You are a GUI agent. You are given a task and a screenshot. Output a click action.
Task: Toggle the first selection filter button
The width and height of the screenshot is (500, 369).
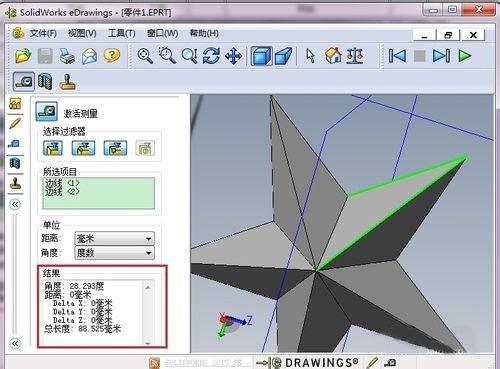tap(53, 148)
